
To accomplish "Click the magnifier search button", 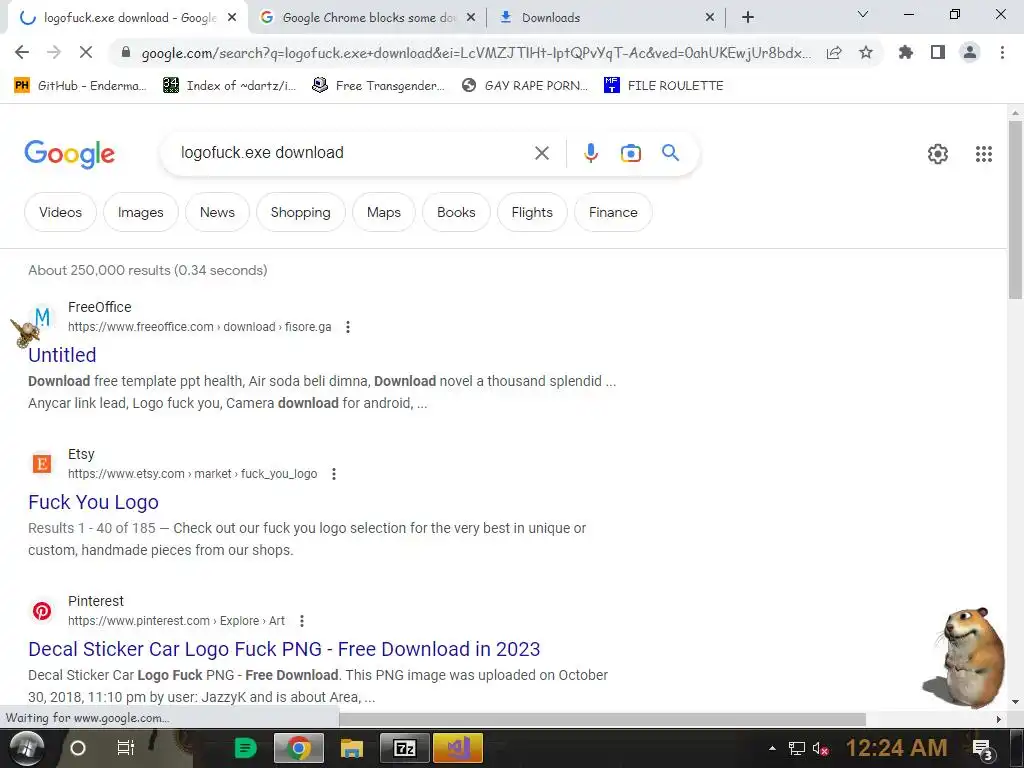I will (x=671, y=153).
